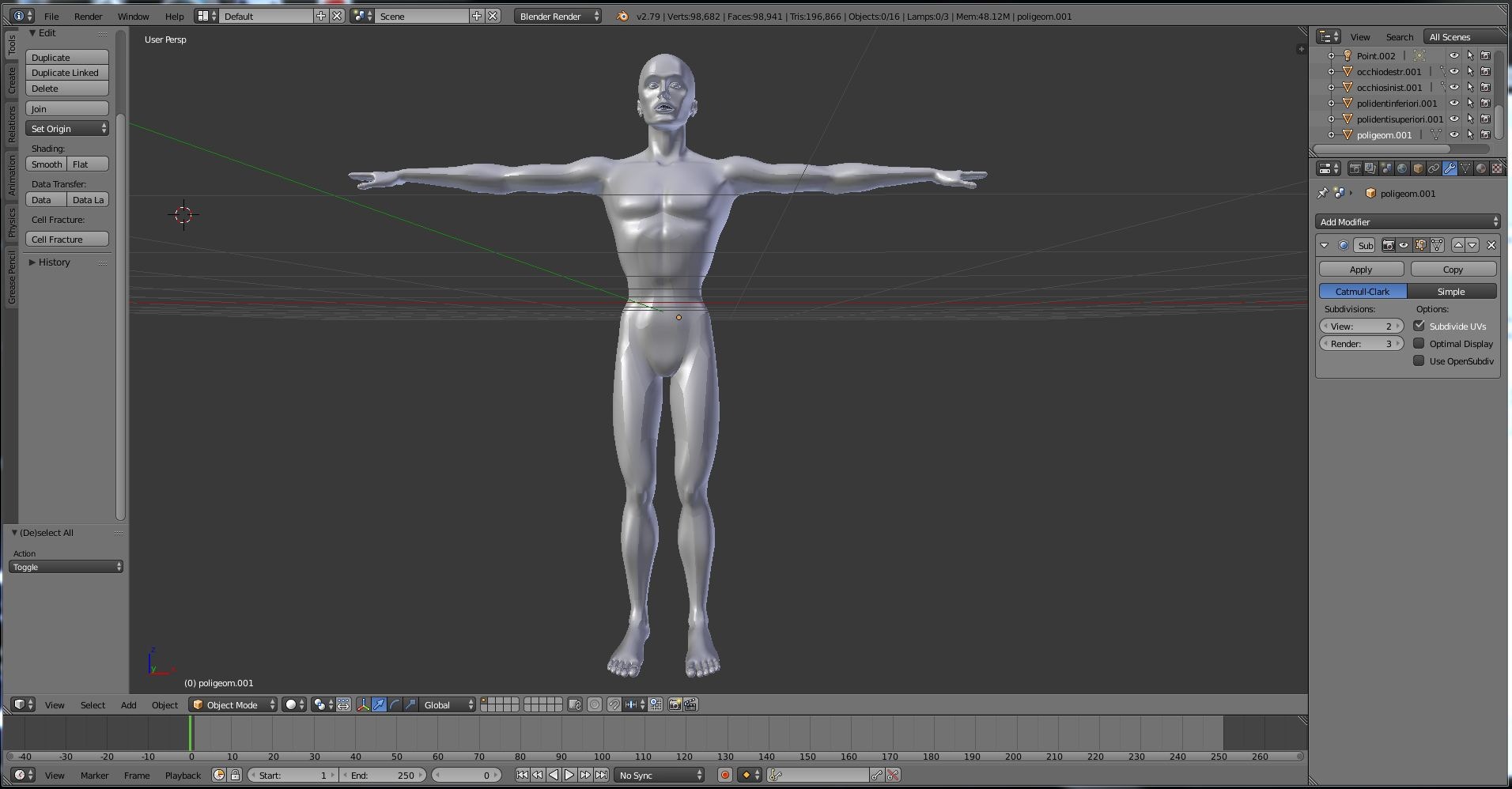Toggle lock time to other windows icon
Screen dimensions: 1512x789
tap(235, 775)
